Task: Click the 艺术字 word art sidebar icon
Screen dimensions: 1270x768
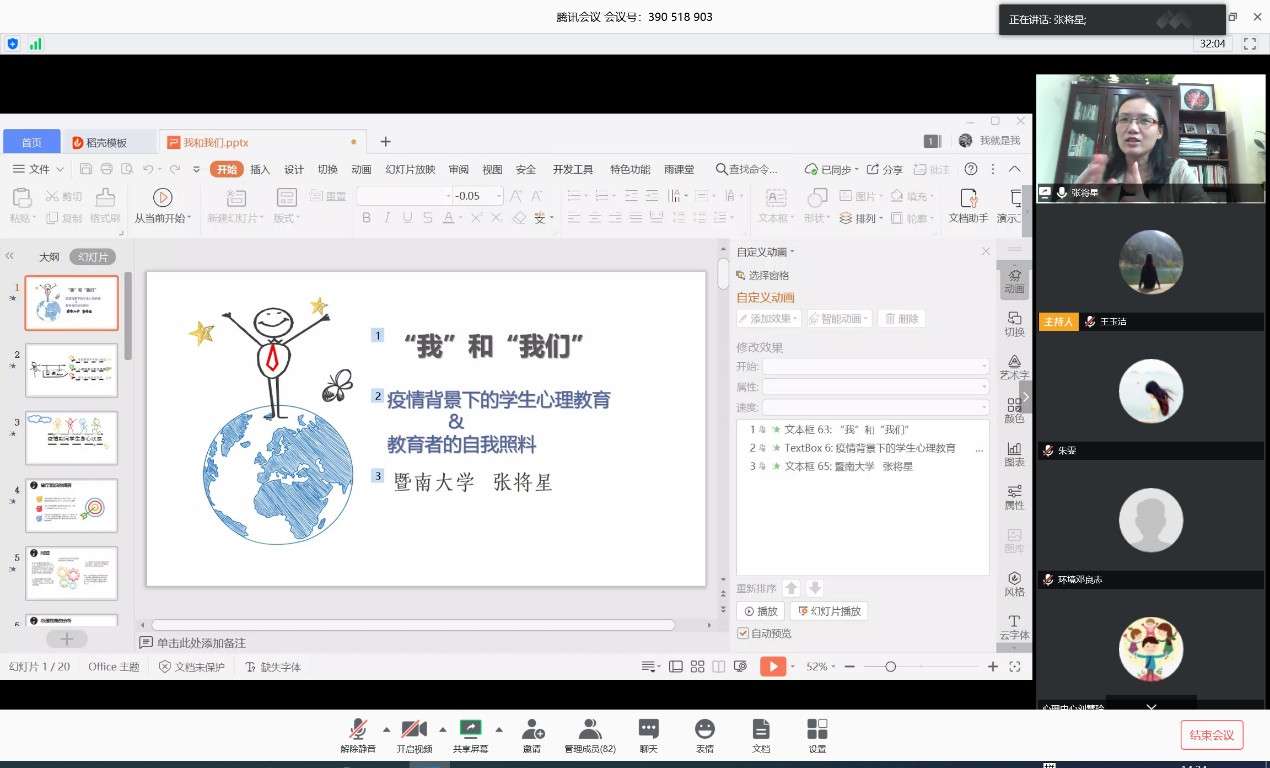Action: (1014, 365)
